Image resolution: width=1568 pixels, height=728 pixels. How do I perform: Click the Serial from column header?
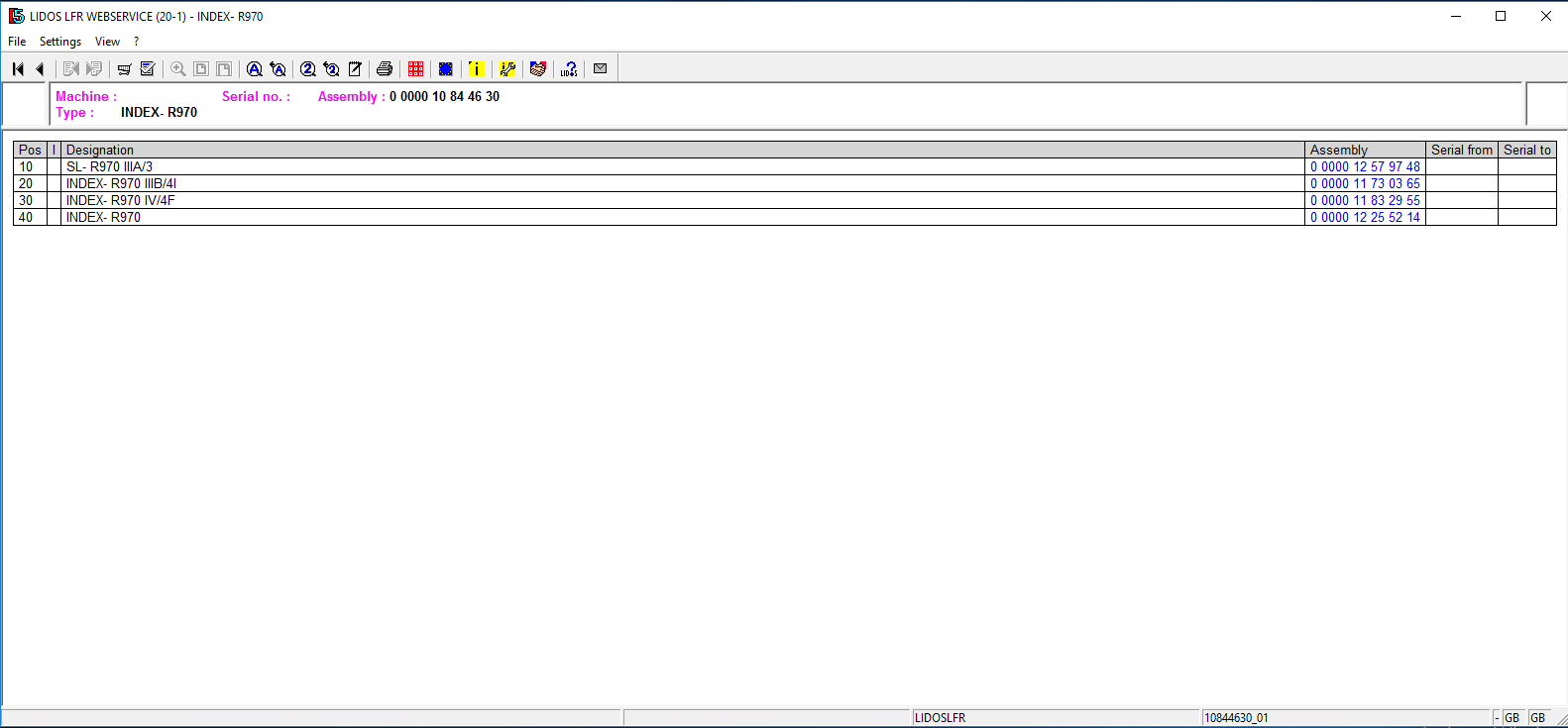click(x=1462, y=150)
